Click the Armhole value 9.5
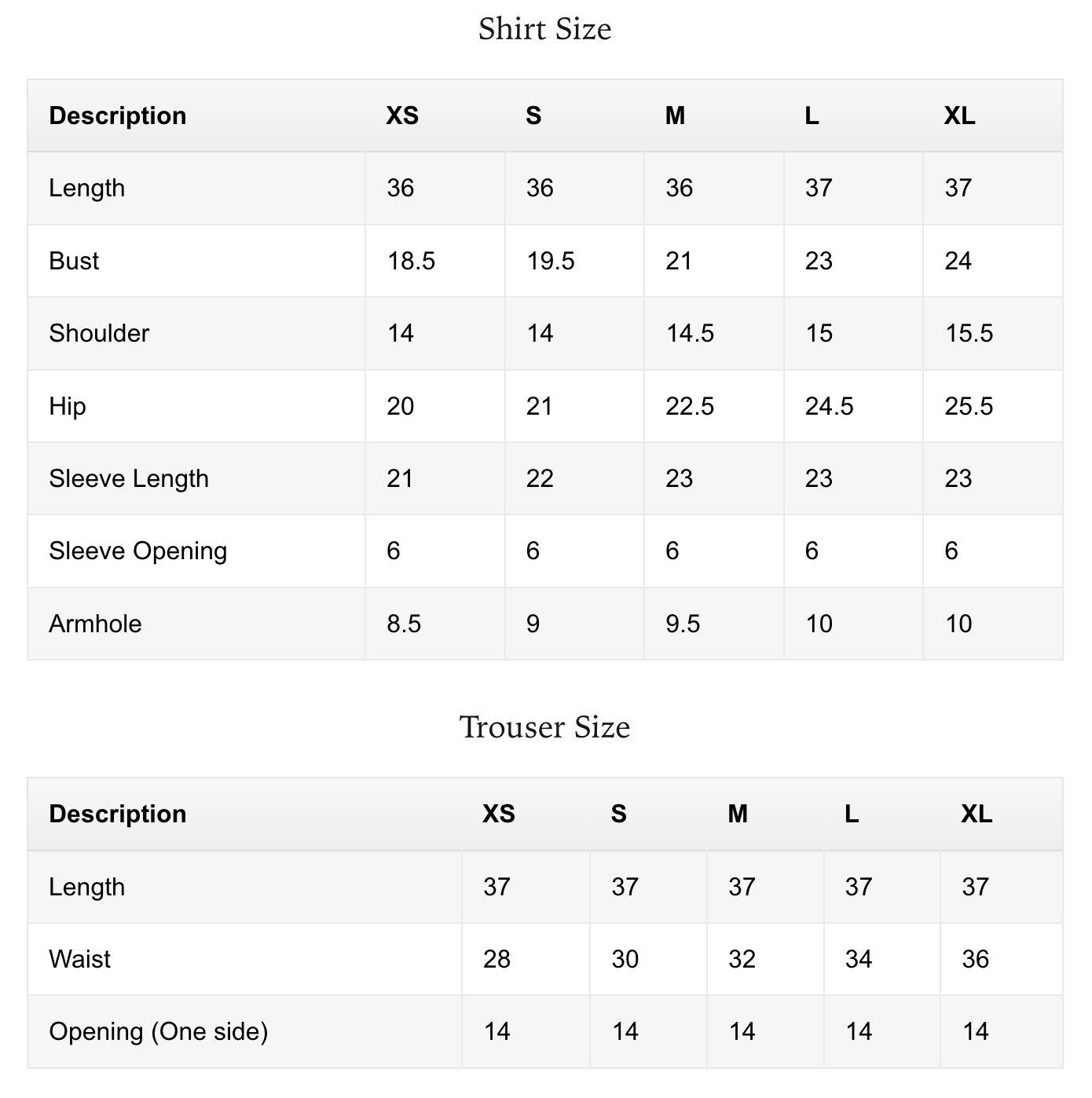 click(x=683, y=624)
